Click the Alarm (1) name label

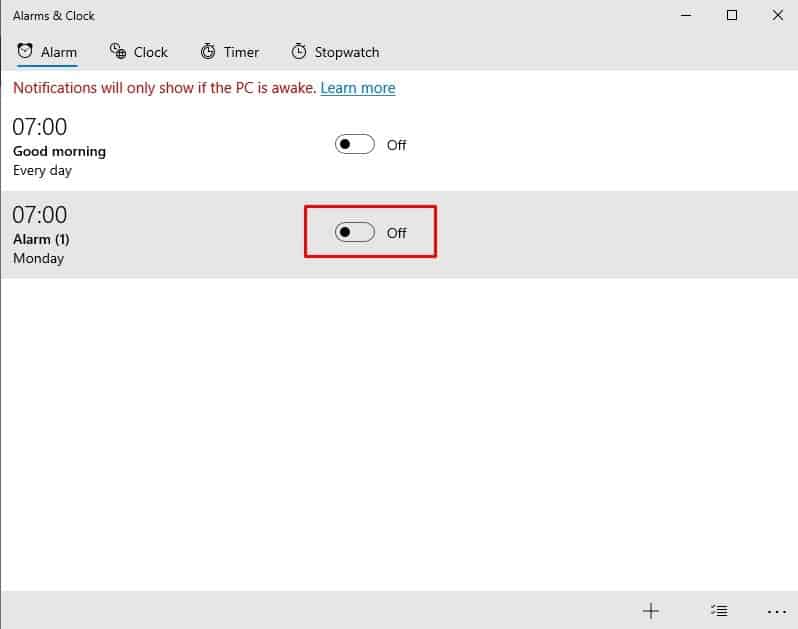[x=41, y=239]
